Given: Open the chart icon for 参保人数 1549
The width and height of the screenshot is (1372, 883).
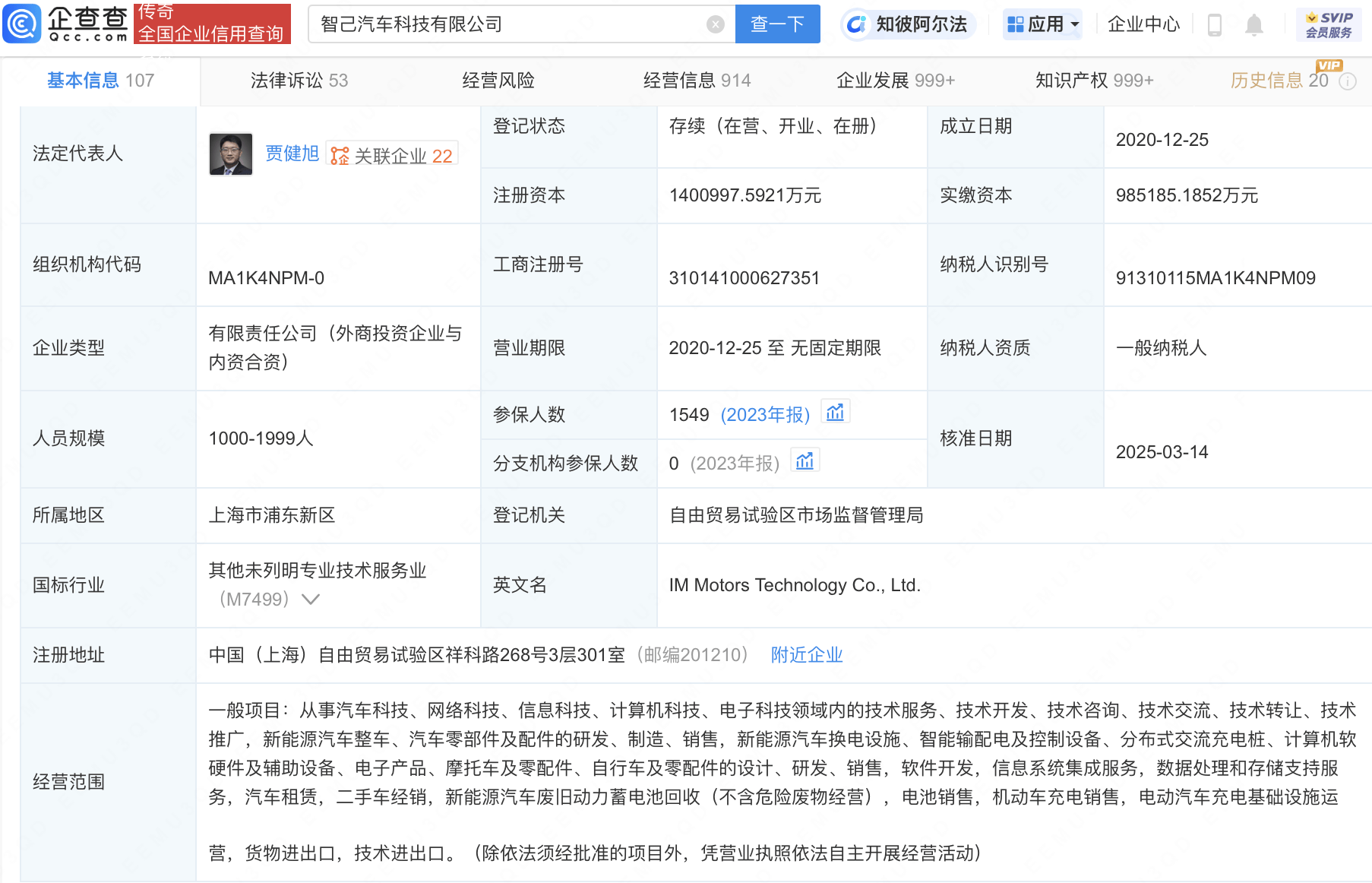Looking at the screenshot, I should pyautogui.click(x=835, y=413).
